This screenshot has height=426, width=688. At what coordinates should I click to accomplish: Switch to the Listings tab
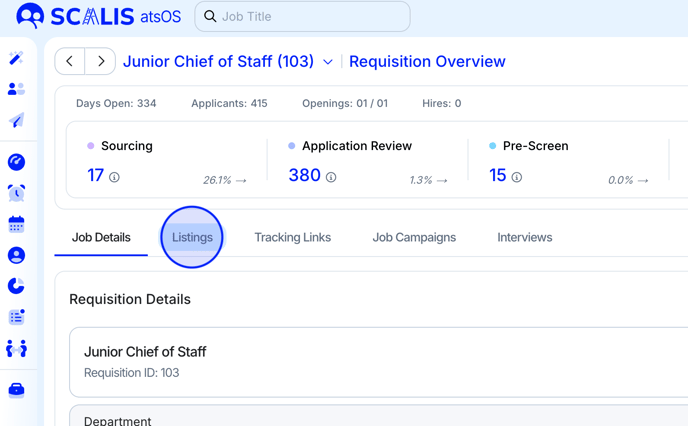[192, 238]
